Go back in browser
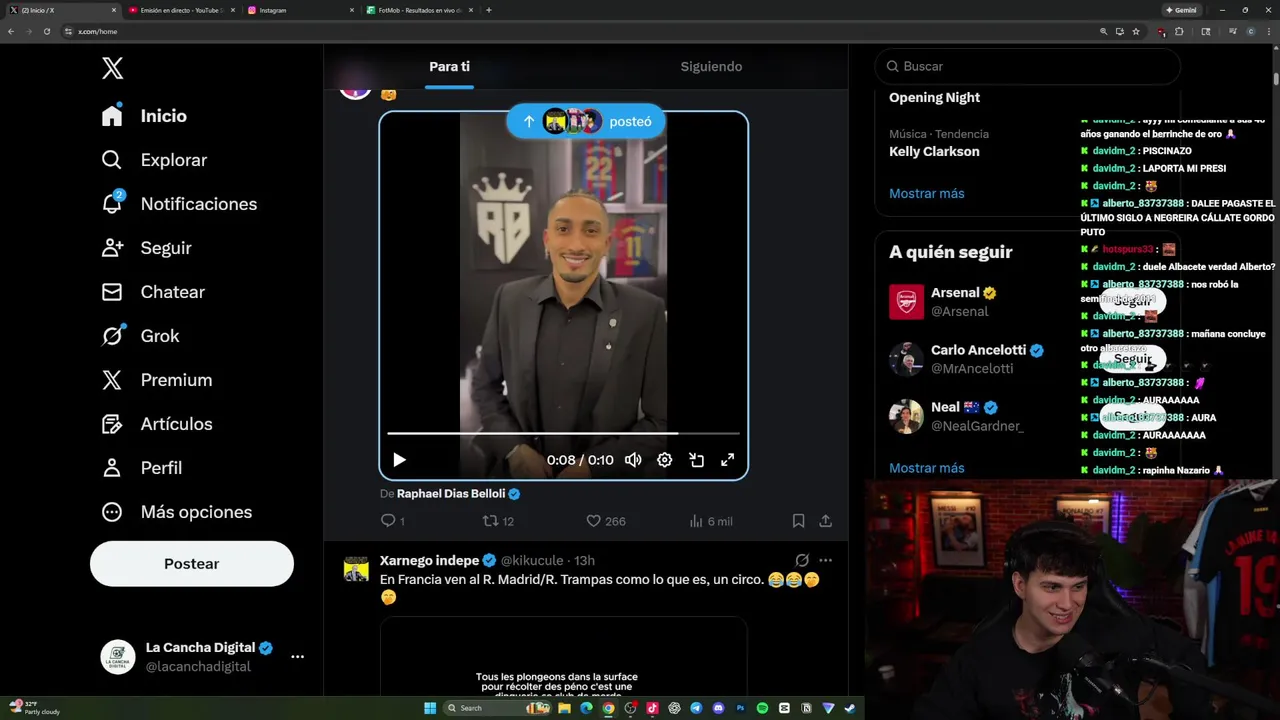Viewport: 1280px width, 720px height. 11,31
